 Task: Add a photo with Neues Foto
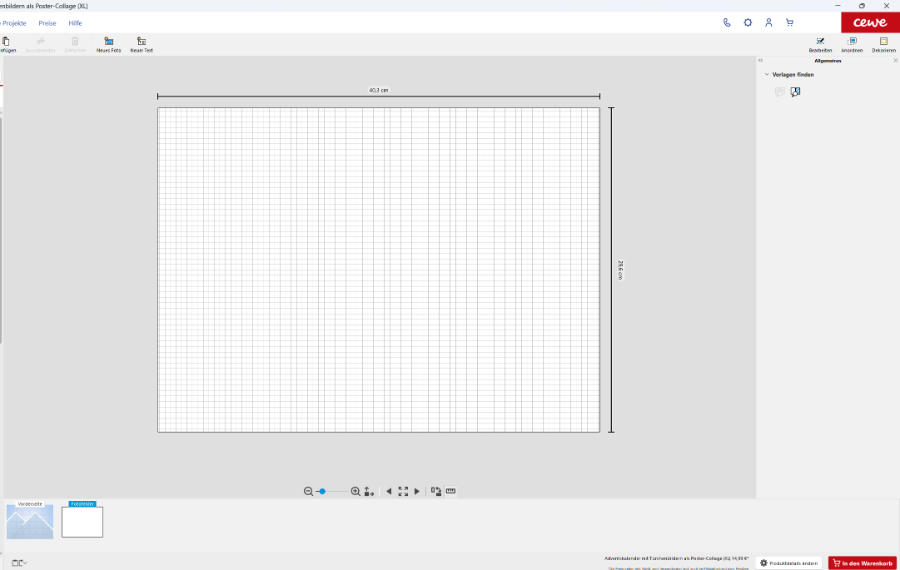click(x=108, y=45)
